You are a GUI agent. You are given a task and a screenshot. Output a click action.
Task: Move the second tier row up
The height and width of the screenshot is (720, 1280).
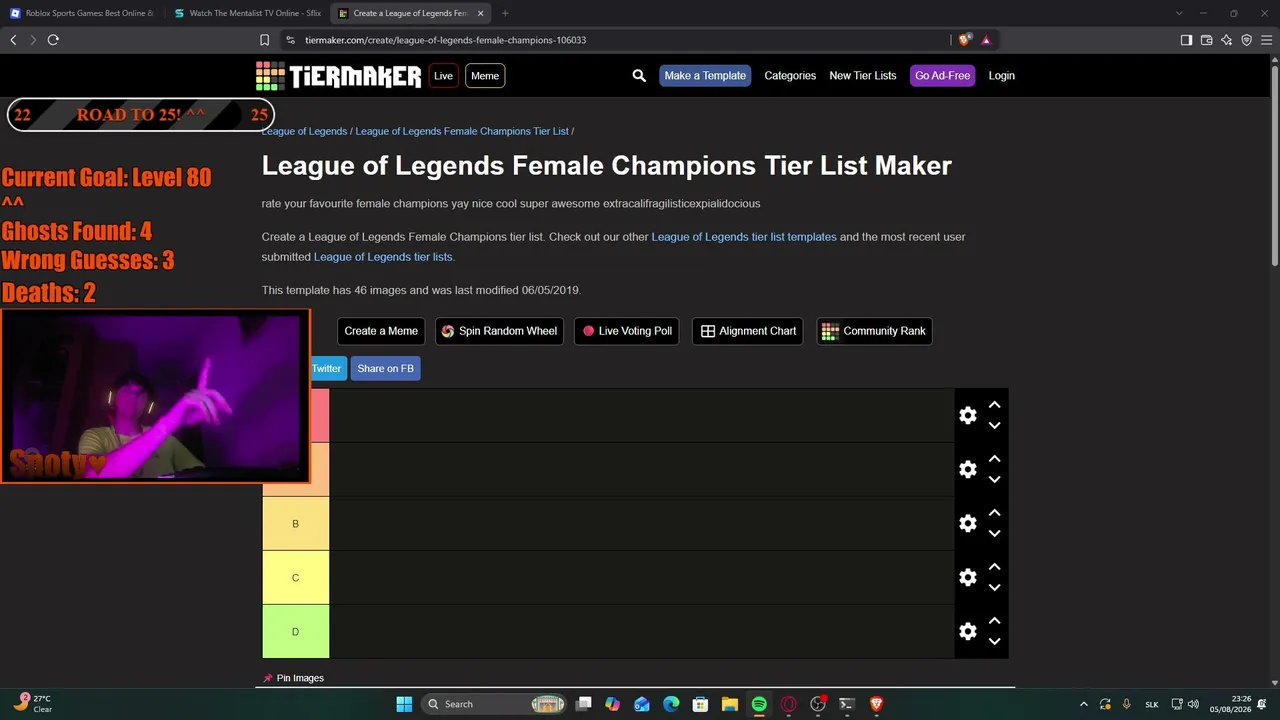(x=995, y=459)
